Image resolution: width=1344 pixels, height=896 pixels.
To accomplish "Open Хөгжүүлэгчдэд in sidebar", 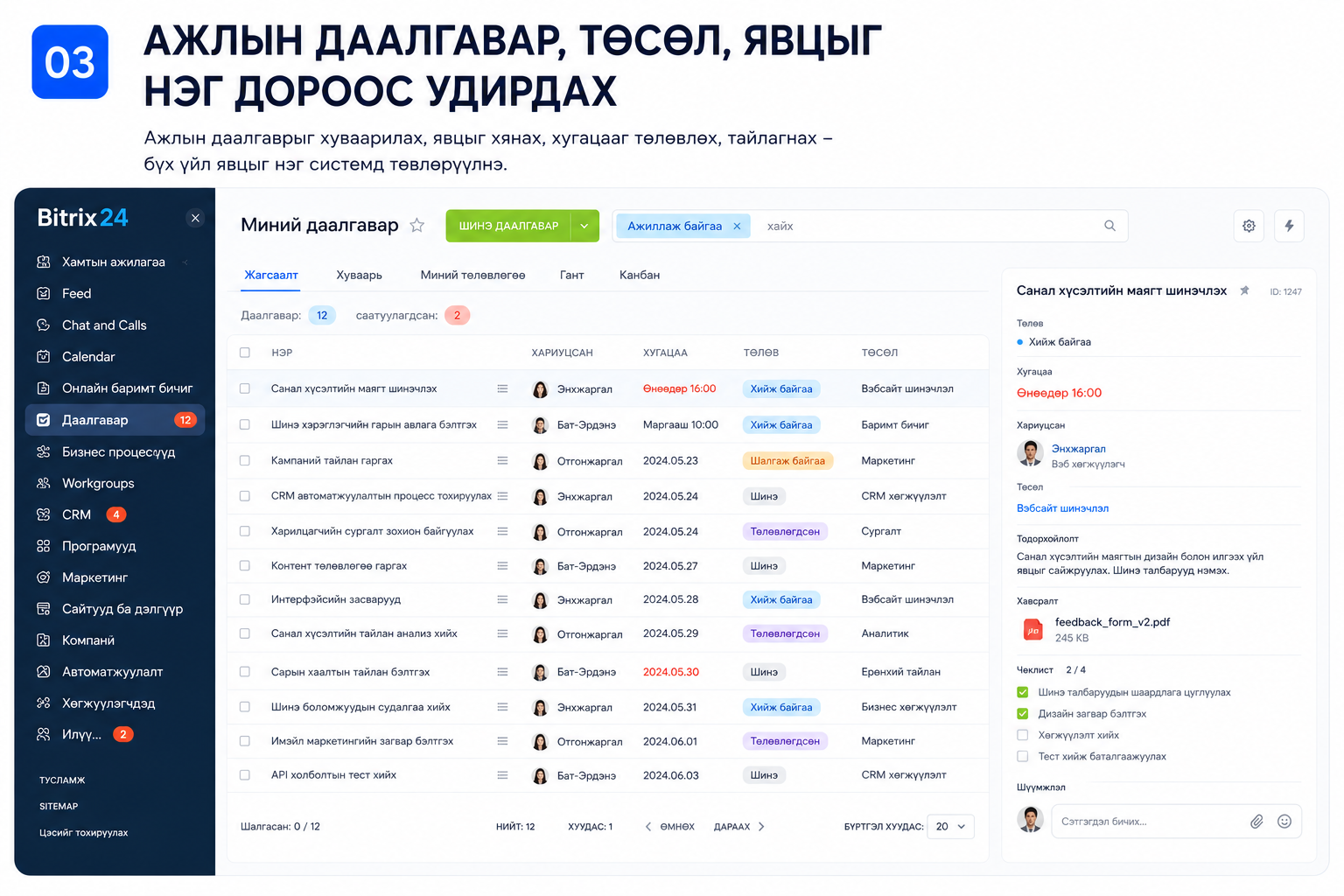I will coord(108,704).
